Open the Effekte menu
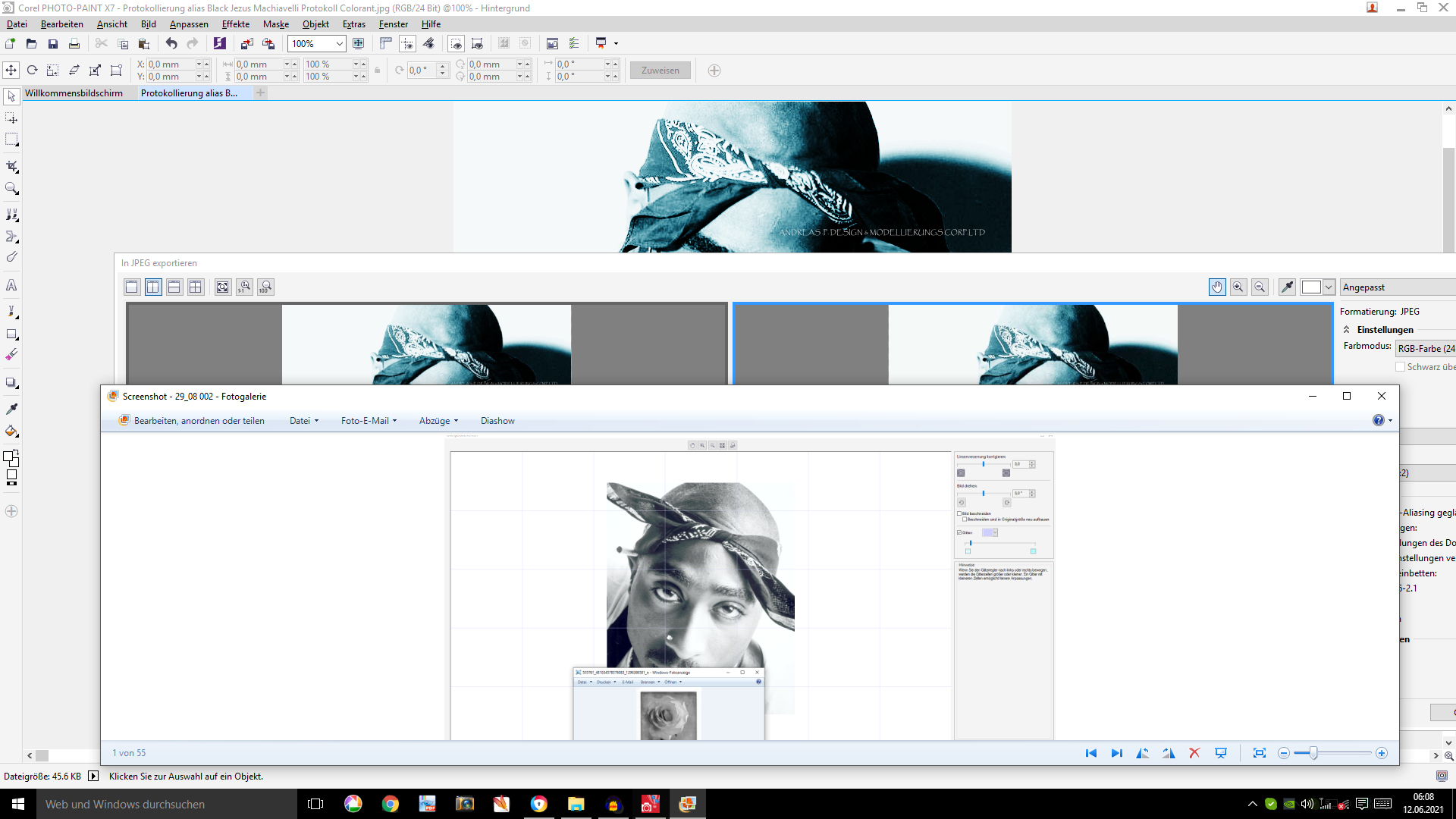This screenshot has width=1456, height=819. click(x=235, y=24)
